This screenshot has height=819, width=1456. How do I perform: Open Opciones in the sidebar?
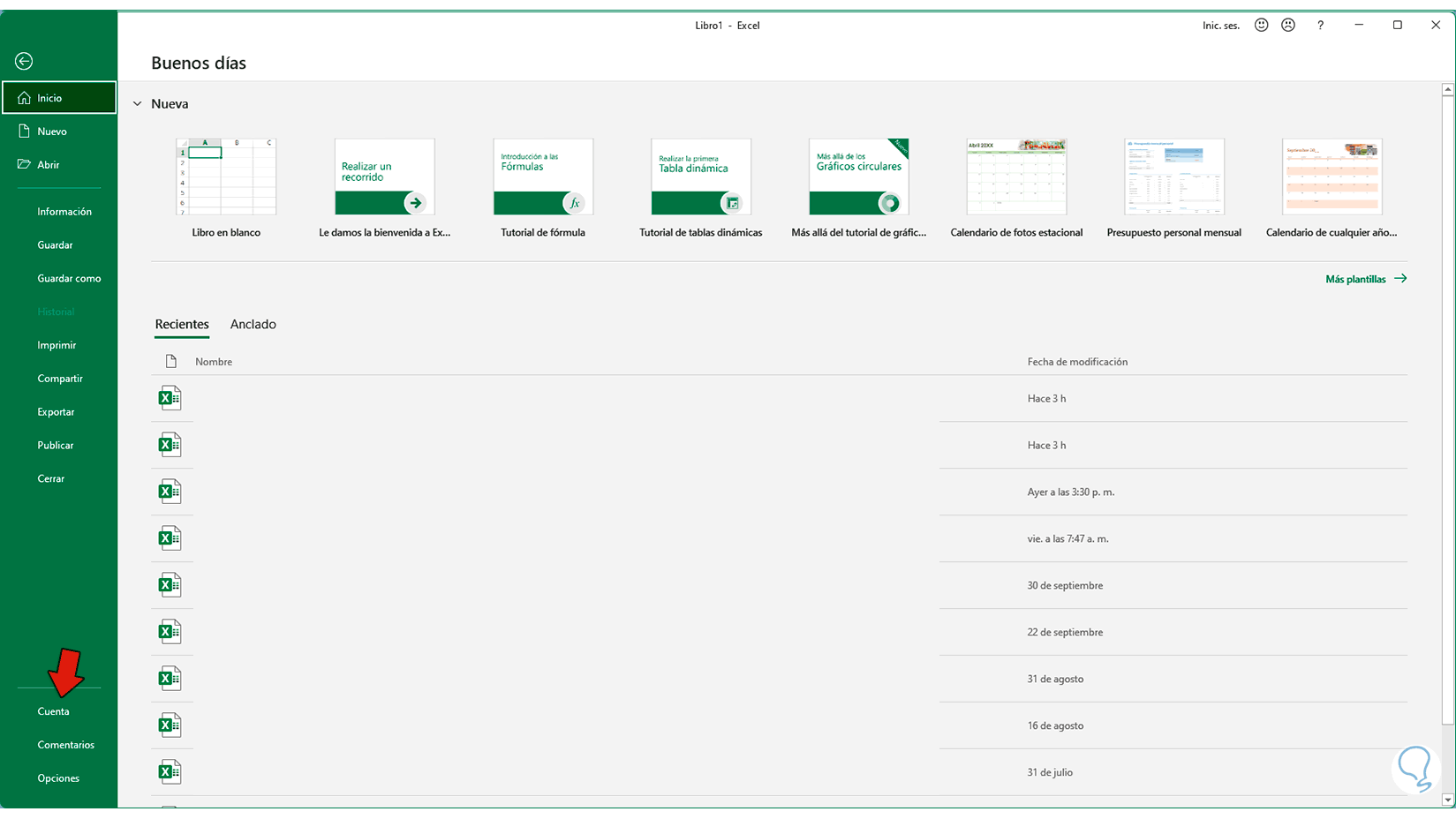pyautogui.click(x=58, y=778)
